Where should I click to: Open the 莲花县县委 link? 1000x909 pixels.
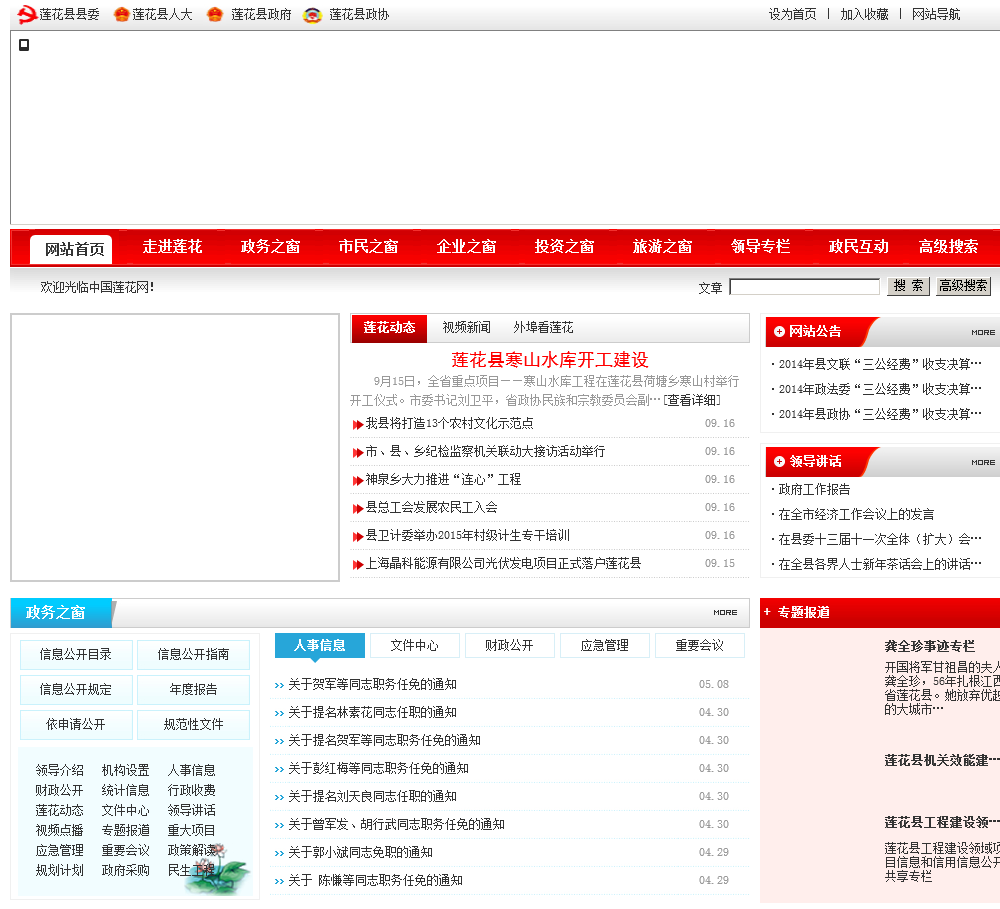(69, 14)
